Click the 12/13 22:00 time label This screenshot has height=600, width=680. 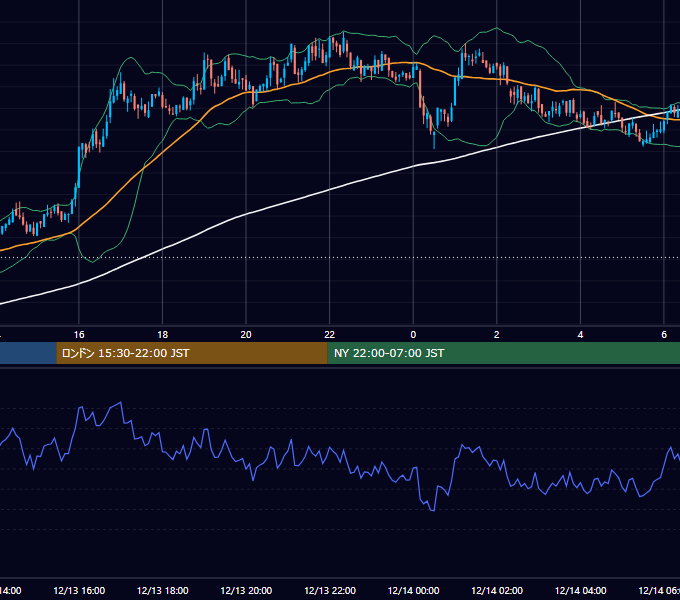pyautogui.click(x=330, y=590)
